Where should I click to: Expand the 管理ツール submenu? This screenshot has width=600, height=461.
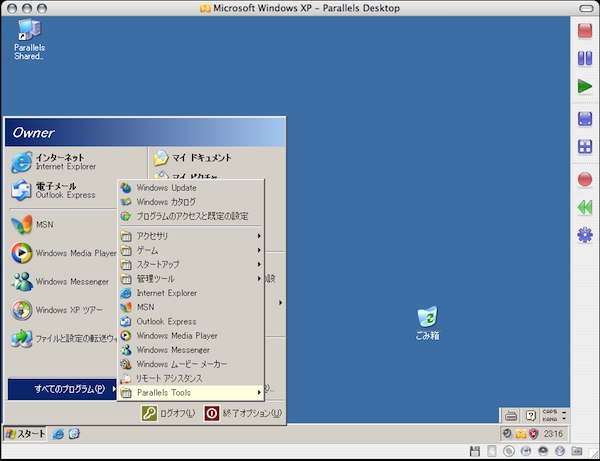[191, 279]
